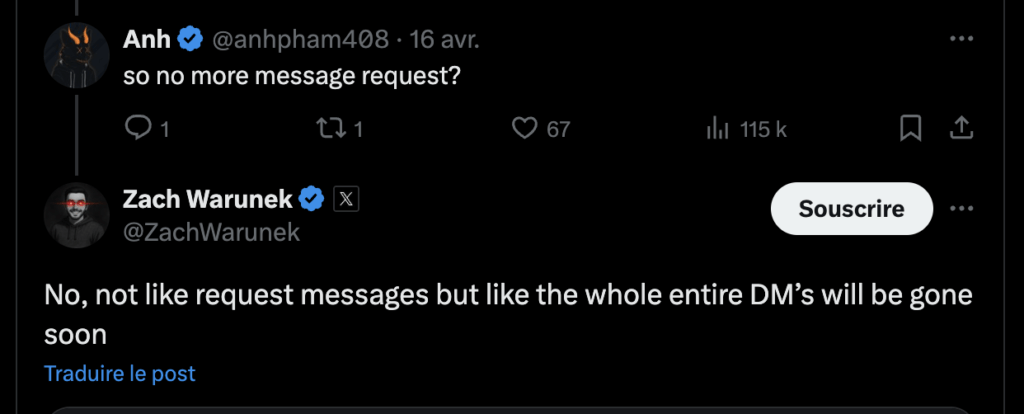Click the X affiliation badge beside Zach Warunek

click(345, 199)
